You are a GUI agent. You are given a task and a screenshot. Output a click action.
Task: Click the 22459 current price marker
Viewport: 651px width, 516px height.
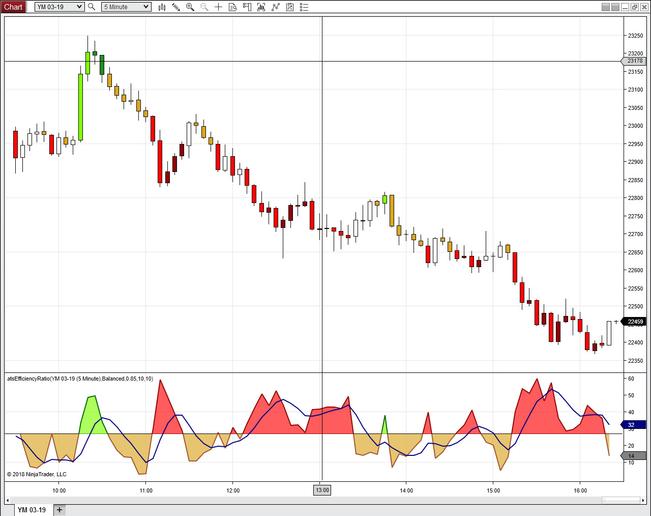click(x=635, y=321)
